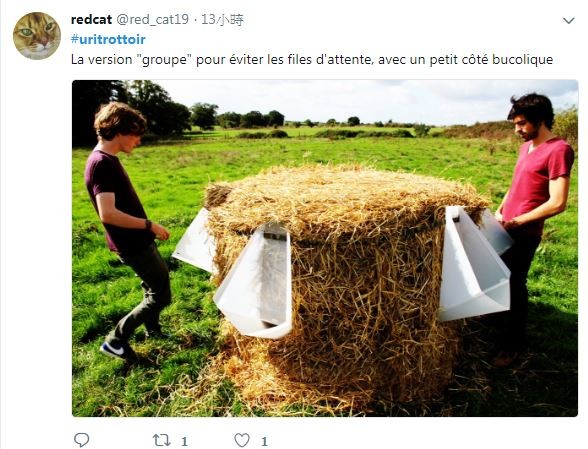The image size is (588, 449).
Task: Click the retweet count number
Action: point(184,441)
